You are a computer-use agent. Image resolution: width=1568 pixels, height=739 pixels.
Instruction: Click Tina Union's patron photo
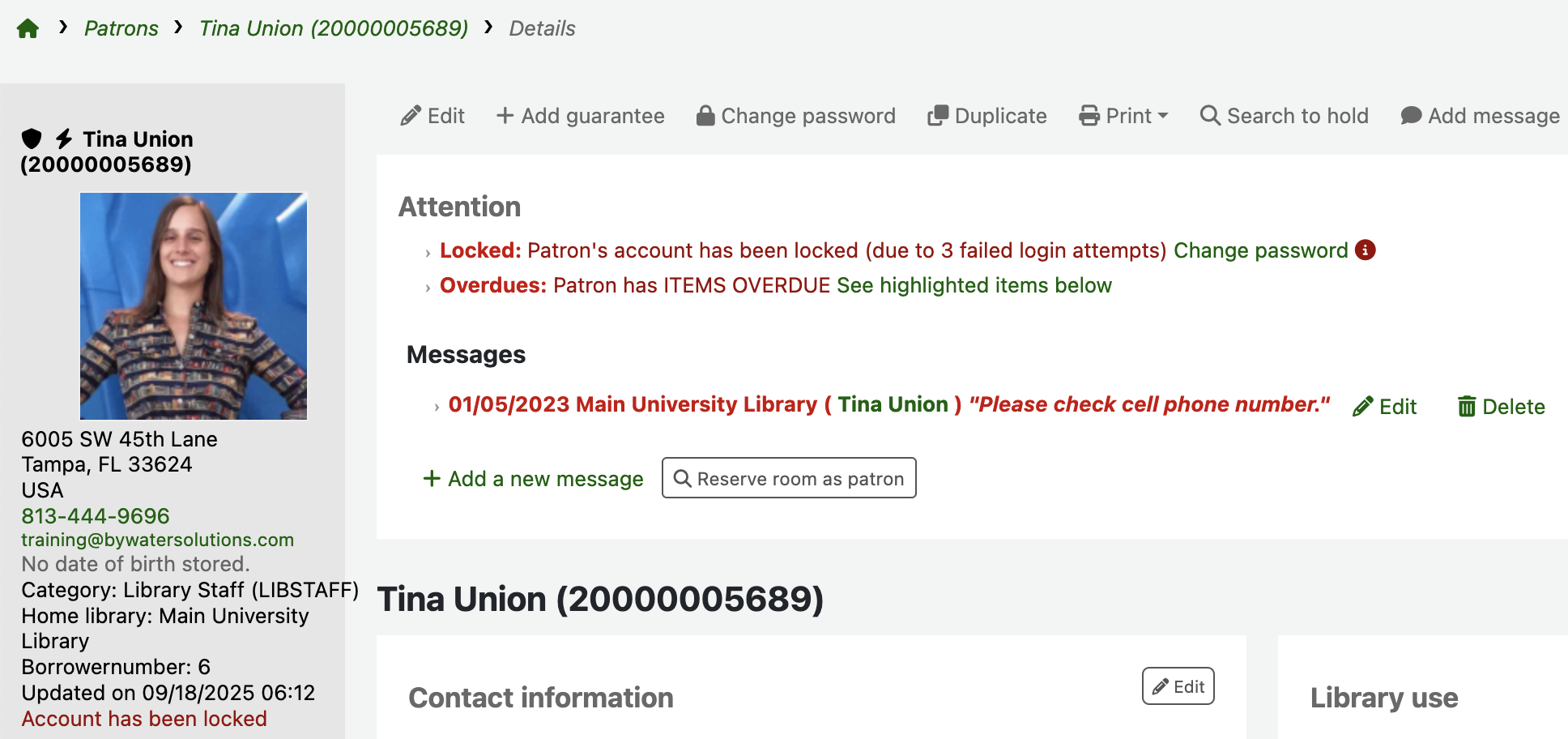click(194, 306)
